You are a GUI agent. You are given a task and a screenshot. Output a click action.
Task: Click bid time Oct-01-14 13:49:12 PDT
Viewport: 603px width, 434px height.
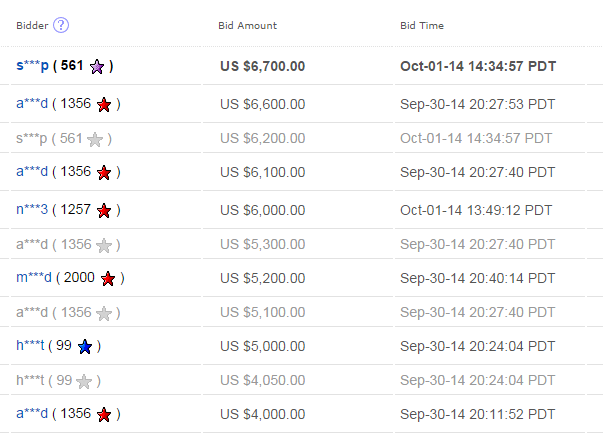click(476, 210)
